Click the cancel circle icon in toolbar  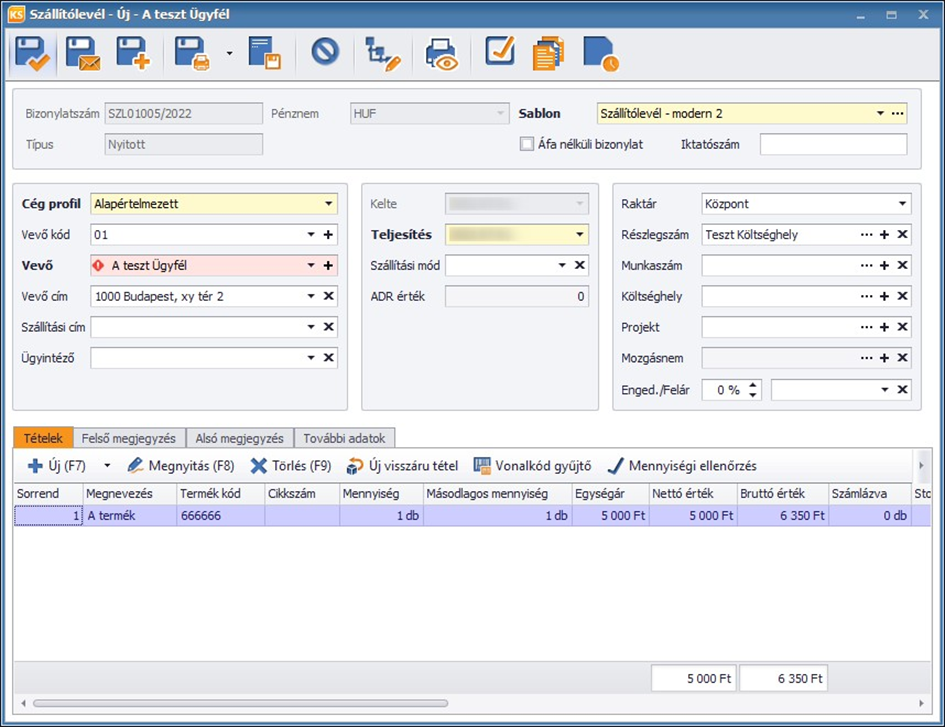325,52
